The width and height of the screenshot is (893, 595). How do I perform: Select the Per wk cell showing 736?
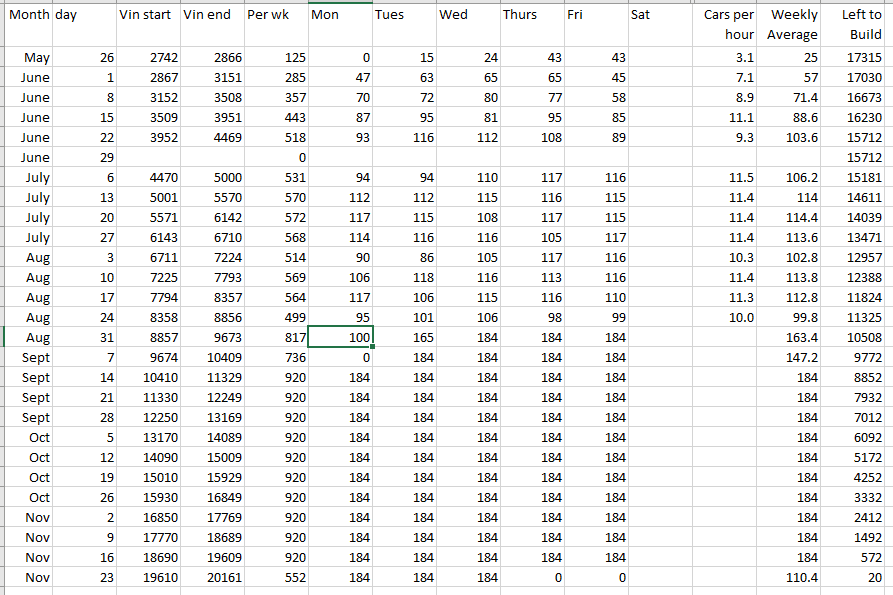pyautogui.click(x=275, y=358)
